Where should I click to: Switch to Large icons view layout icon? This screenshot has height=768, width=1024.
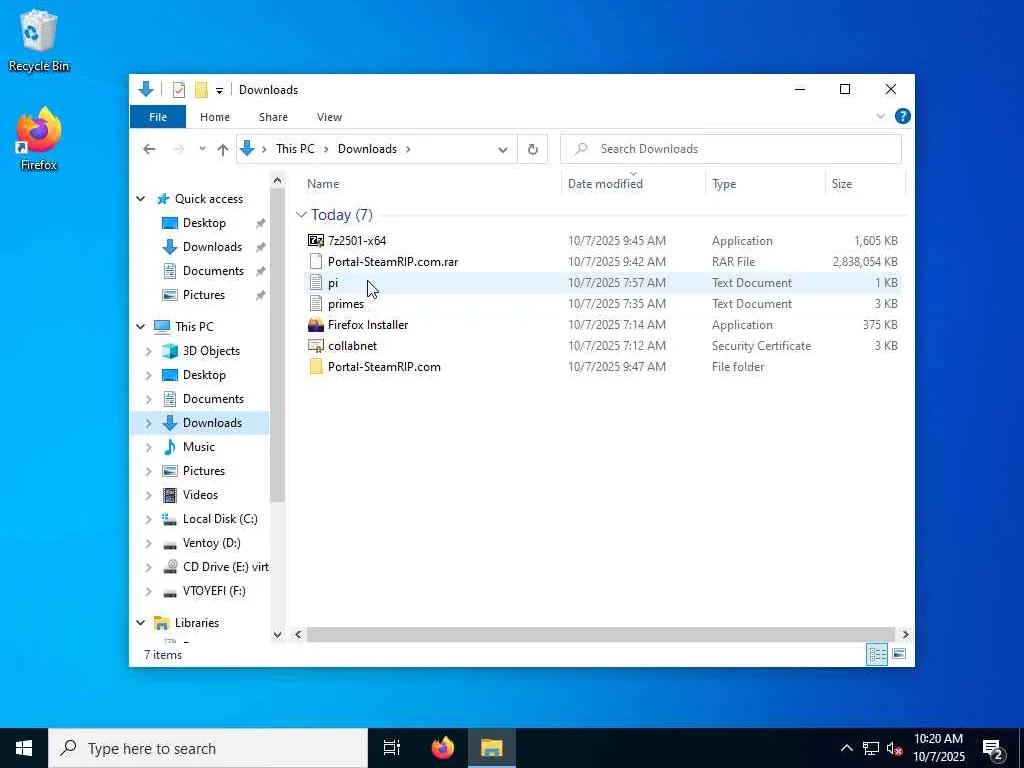coord(899,654)
